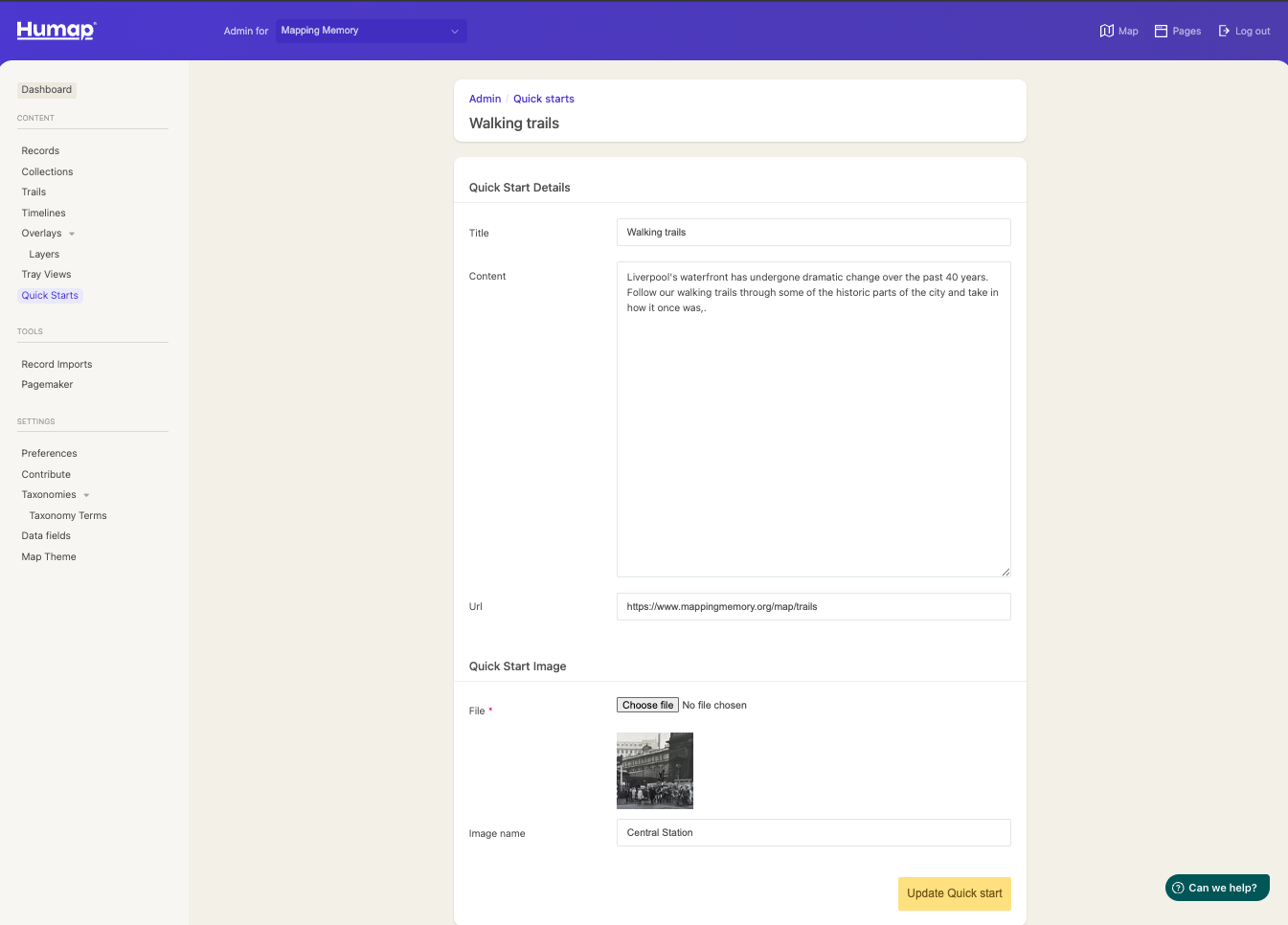Open Collections in the sidebar

coord(47,171)
